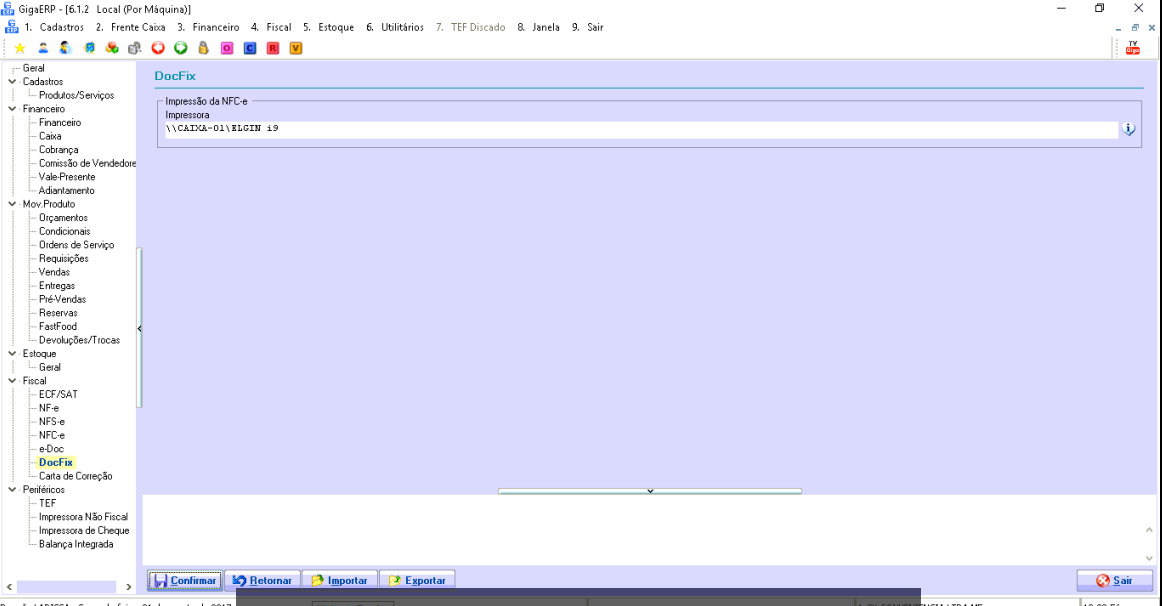The height and width of the screenshot is (606, 1162).
Task: Click the info icon beside the printer field
Action: tap(1129, 130)
